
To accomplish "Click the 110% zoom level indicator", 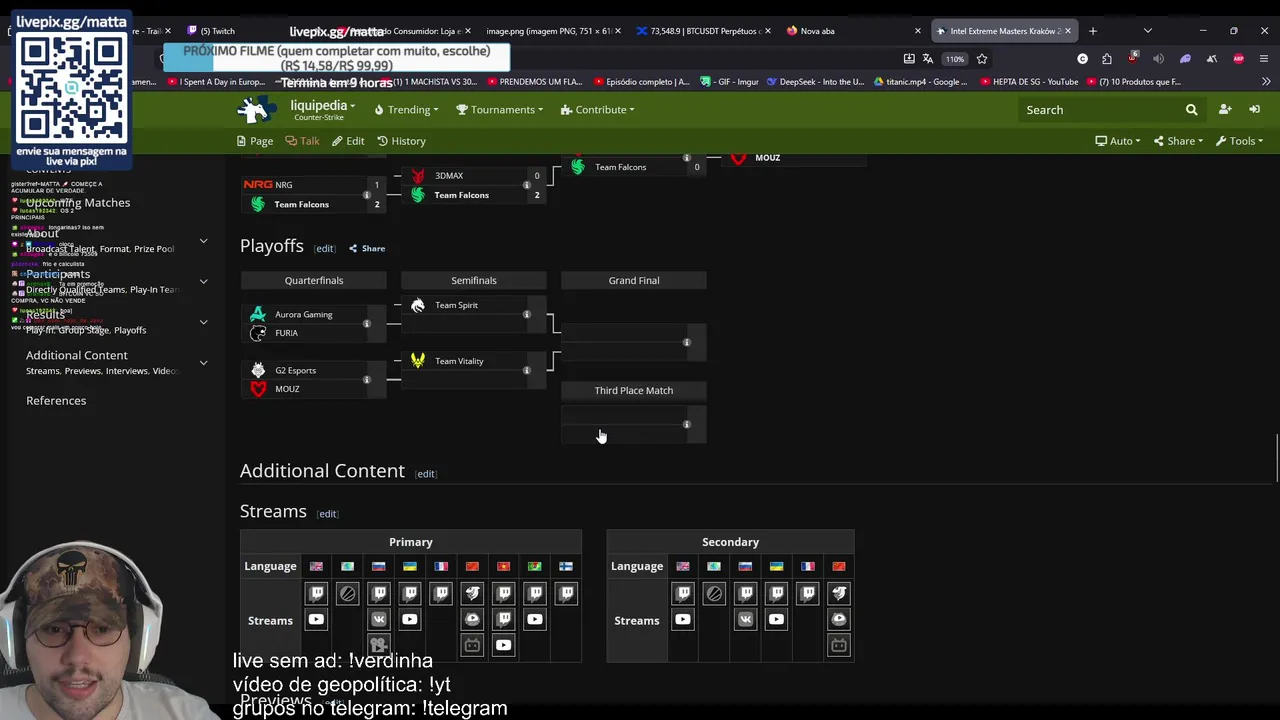I will pyautogui.click(x=955, y=59).
